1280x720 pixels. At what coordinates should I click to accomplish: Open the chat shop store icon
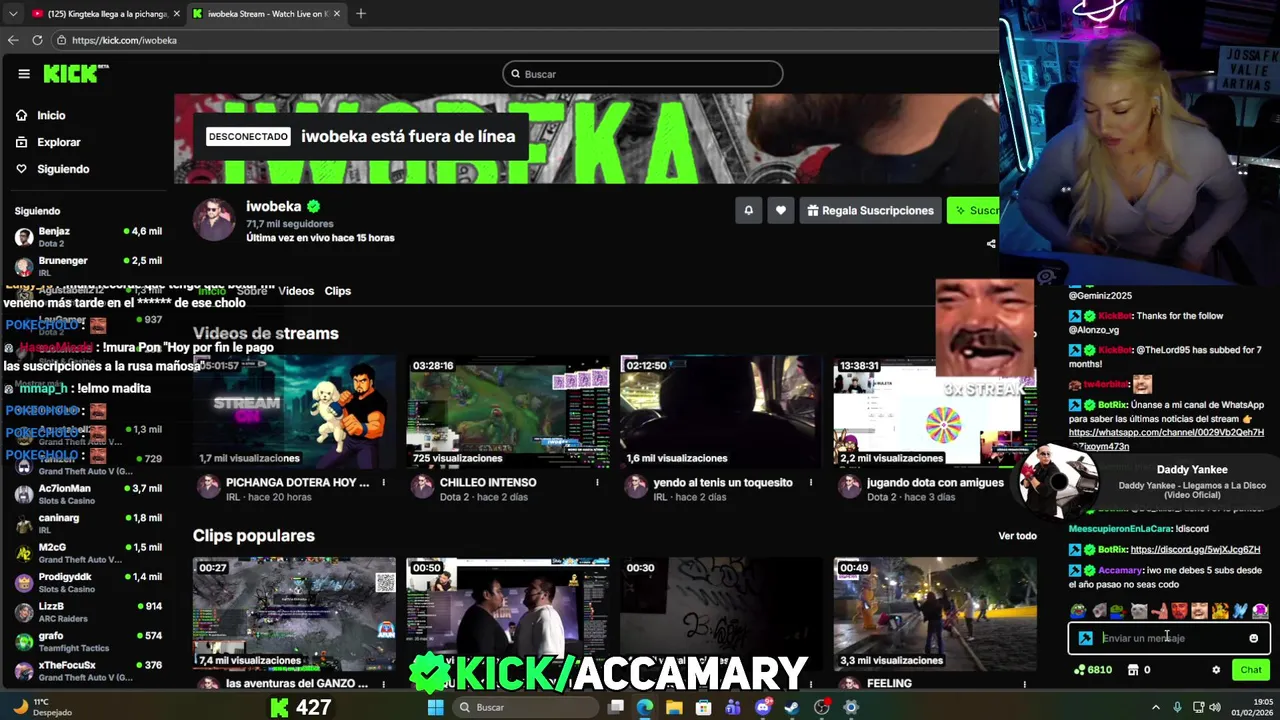click(x=1133, y=670)
